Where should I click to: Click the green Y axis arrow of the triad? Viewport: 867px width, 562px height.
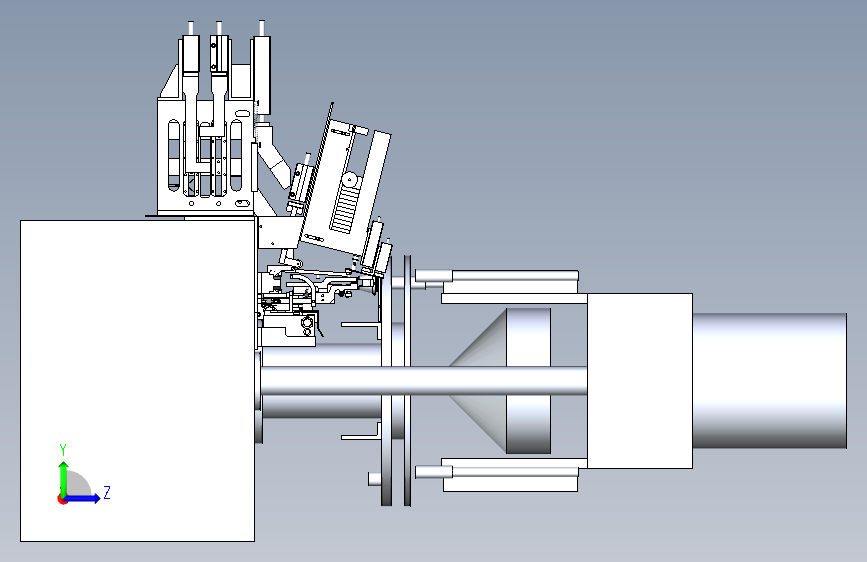[64, 477]
